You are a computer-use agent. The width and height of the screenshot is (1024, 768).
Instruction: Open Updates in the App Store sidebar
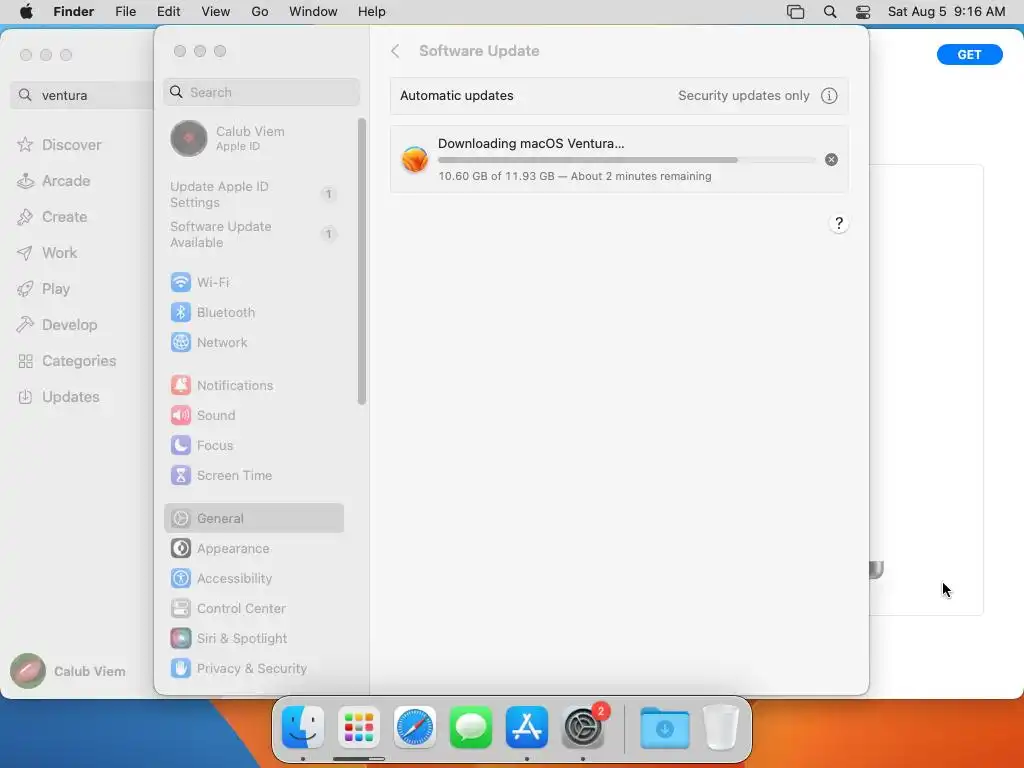point(59,396)
